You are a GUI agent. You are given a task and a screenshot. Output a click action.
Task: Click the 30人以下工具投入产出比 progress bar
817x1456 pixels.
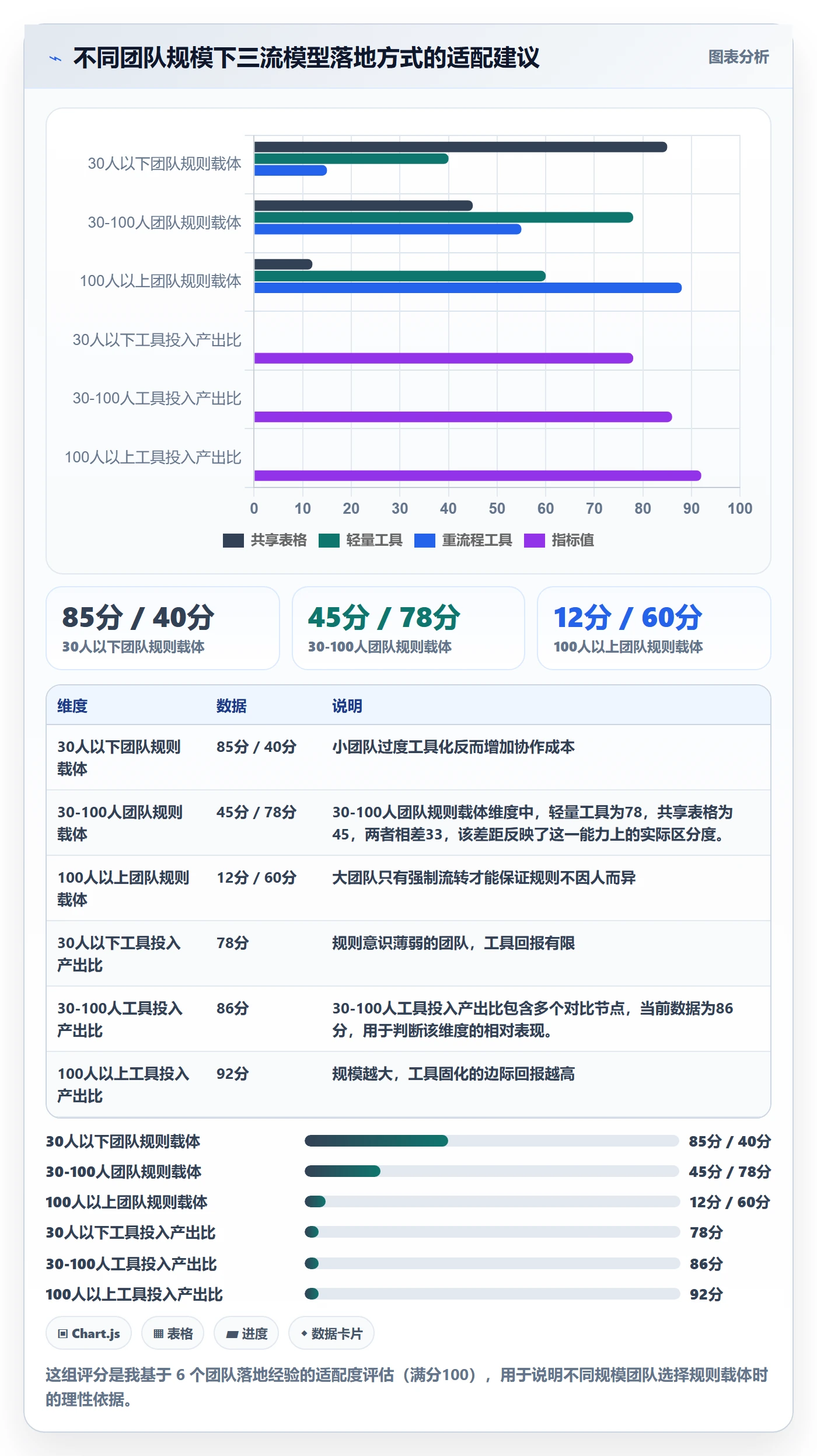[492, 1232]
